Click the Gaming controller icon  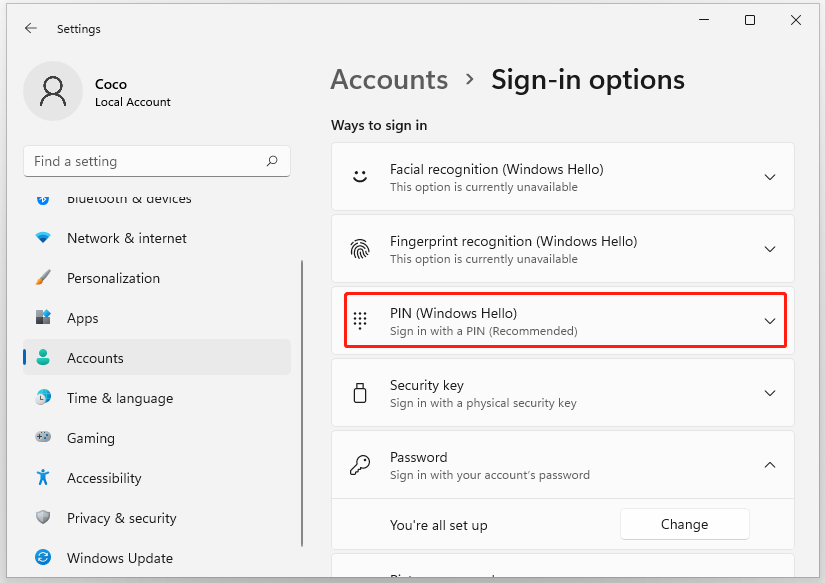43,438
